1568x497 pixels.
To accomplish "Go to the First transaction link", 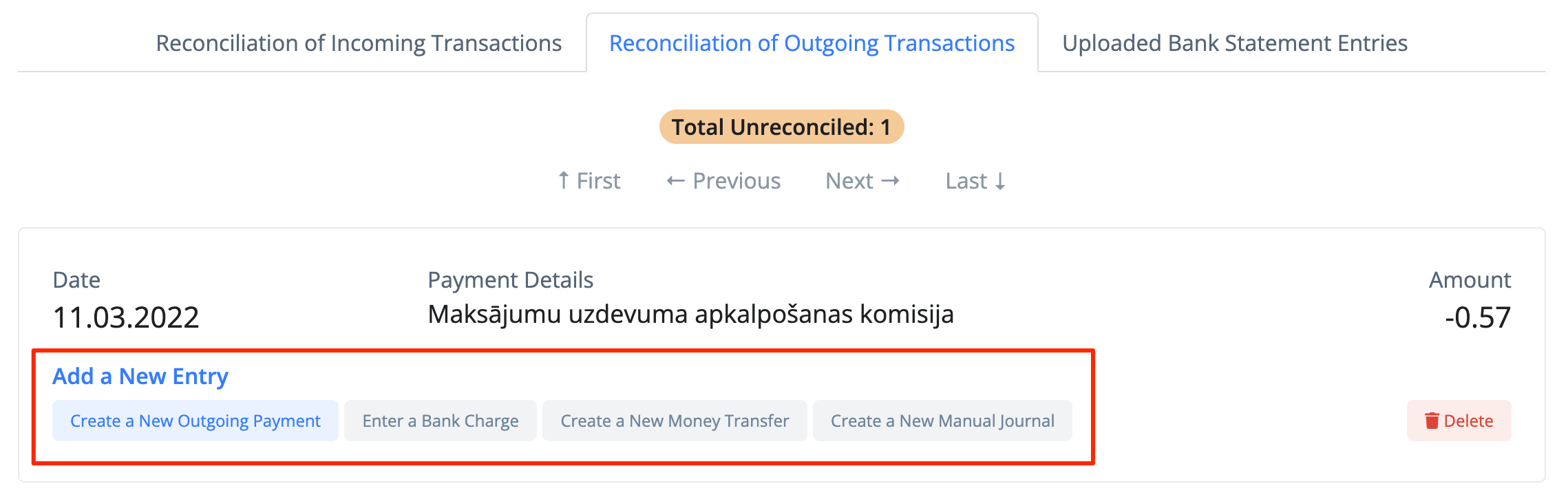I will point(598,181).
